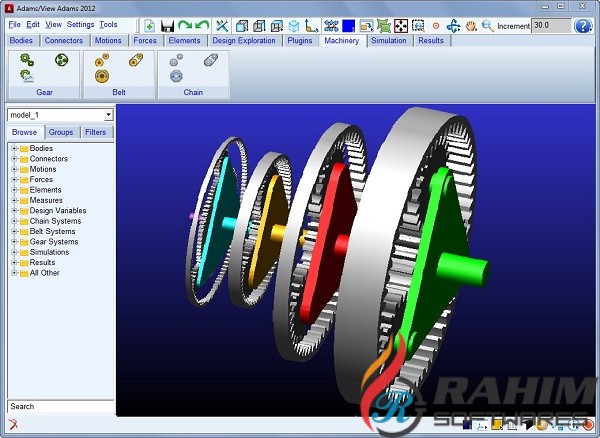Expand the Gear Systems tree folder

(x=14, y=242)
